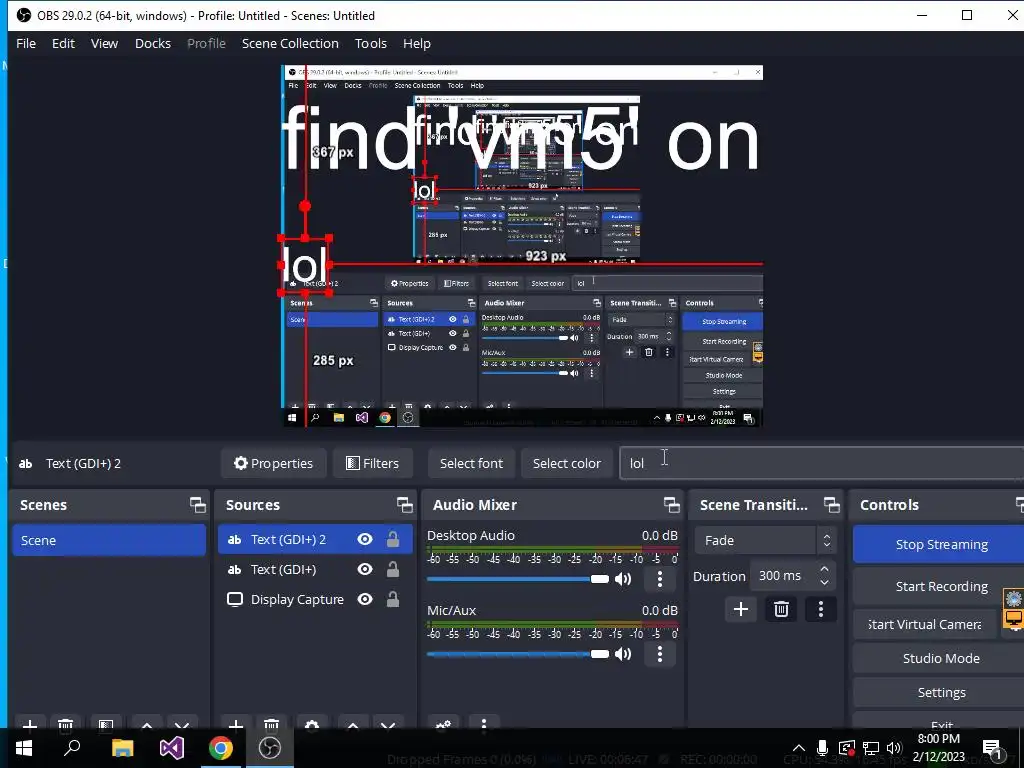1024x768 pixels.
Task: Select Display Capture in Sources list
Action: (x=315, y=599)
